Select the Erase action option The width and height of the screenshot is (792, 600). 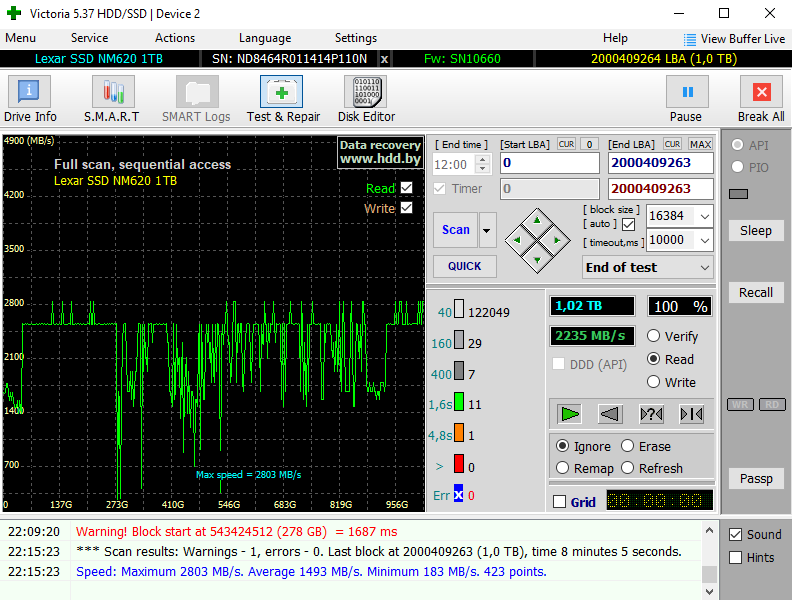coord(627,446)
